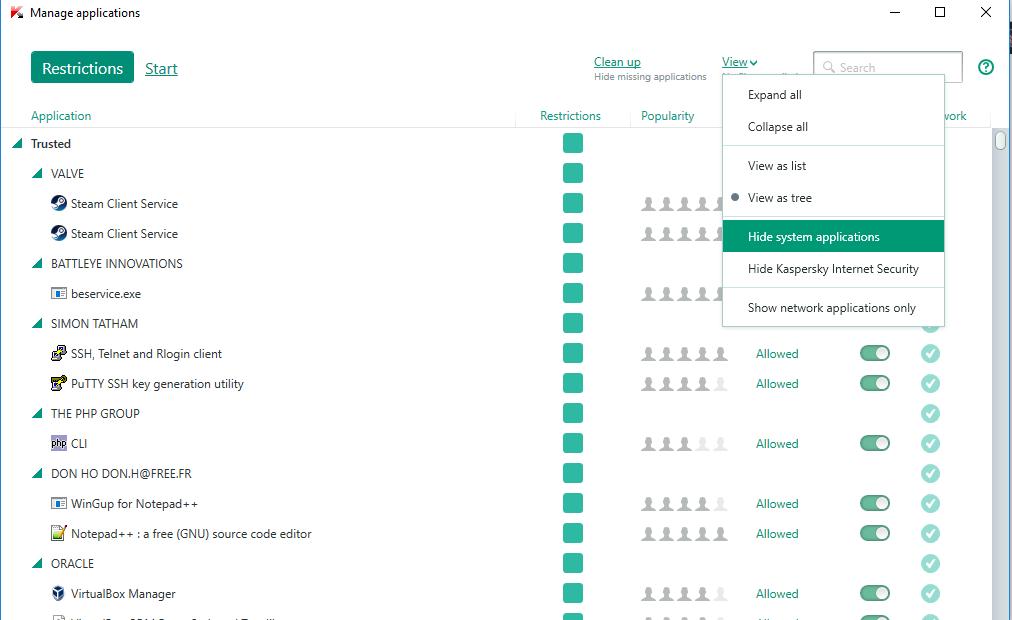Viewport: 1012px width, 620px height.
Task: Collapse the BATTLEYE INNOVATIONS node
Action: tap(37, 263)
